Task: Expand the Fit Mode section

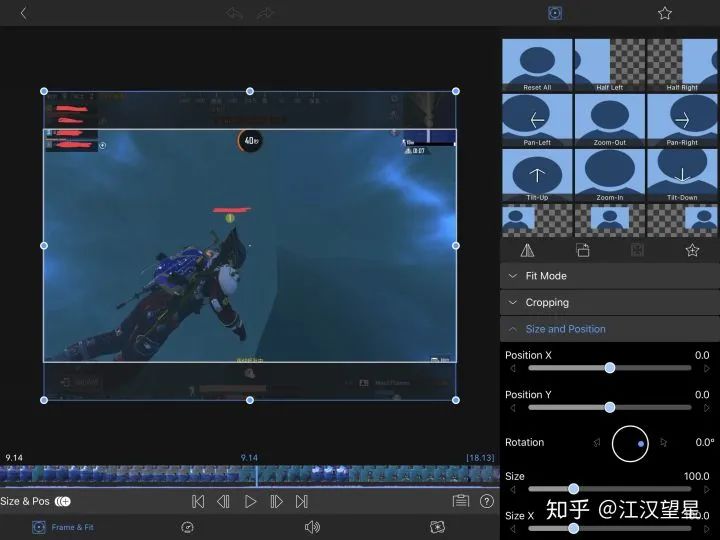Action: (x=610, y=276)
